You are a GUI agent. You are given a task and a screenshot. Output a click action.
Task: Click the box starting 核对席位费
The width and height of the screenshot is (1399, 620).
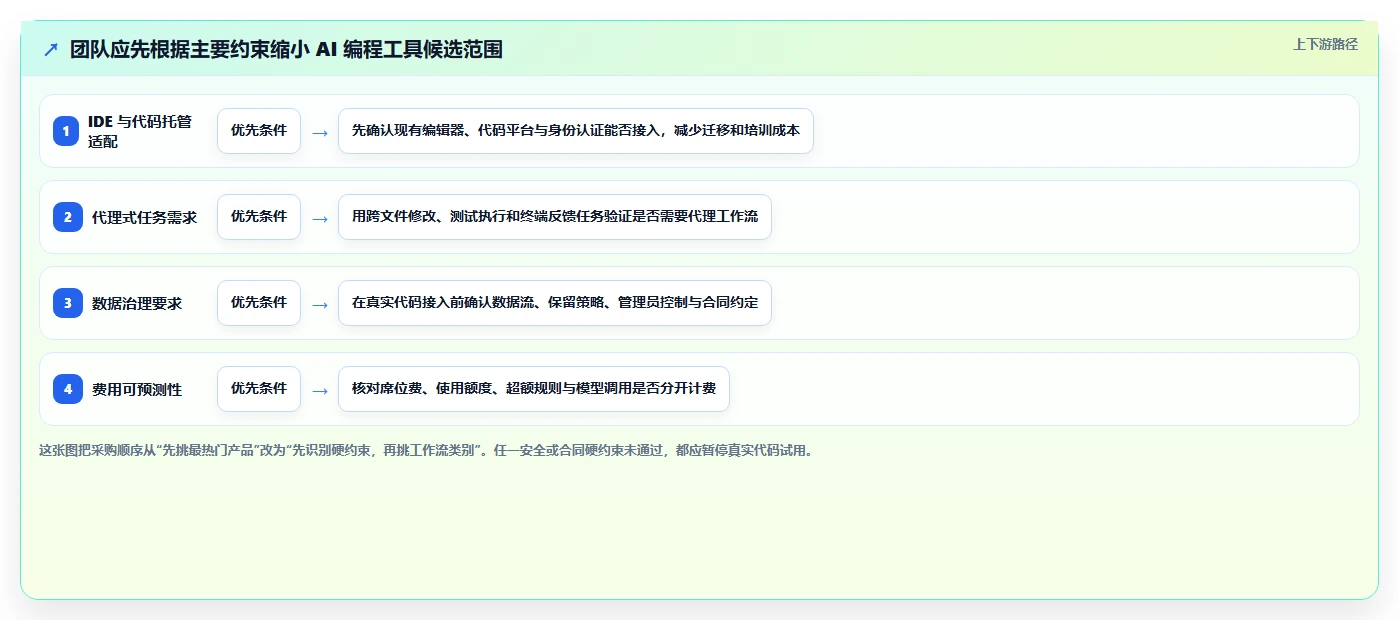click(x=534, y=389)
